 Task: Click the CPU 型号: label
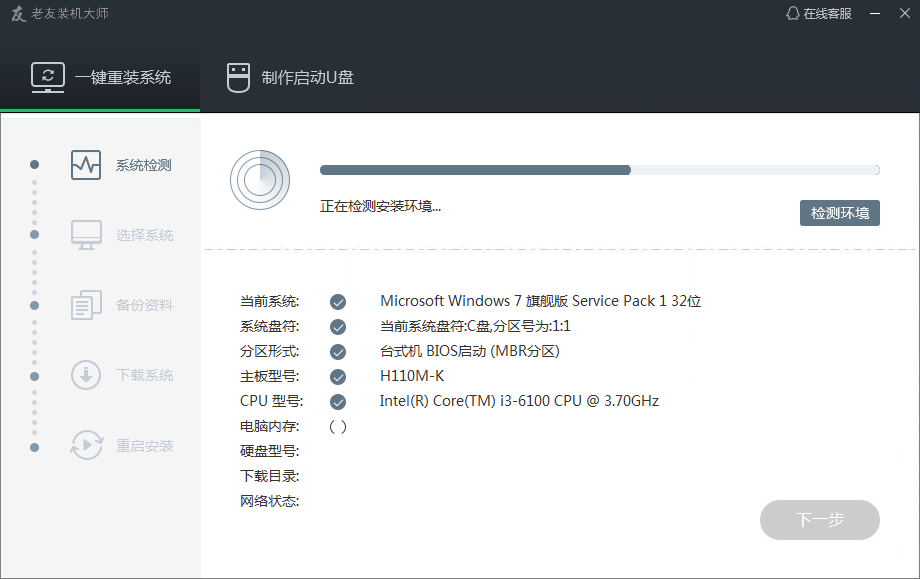pyautogui.click(x=271, y=401)
